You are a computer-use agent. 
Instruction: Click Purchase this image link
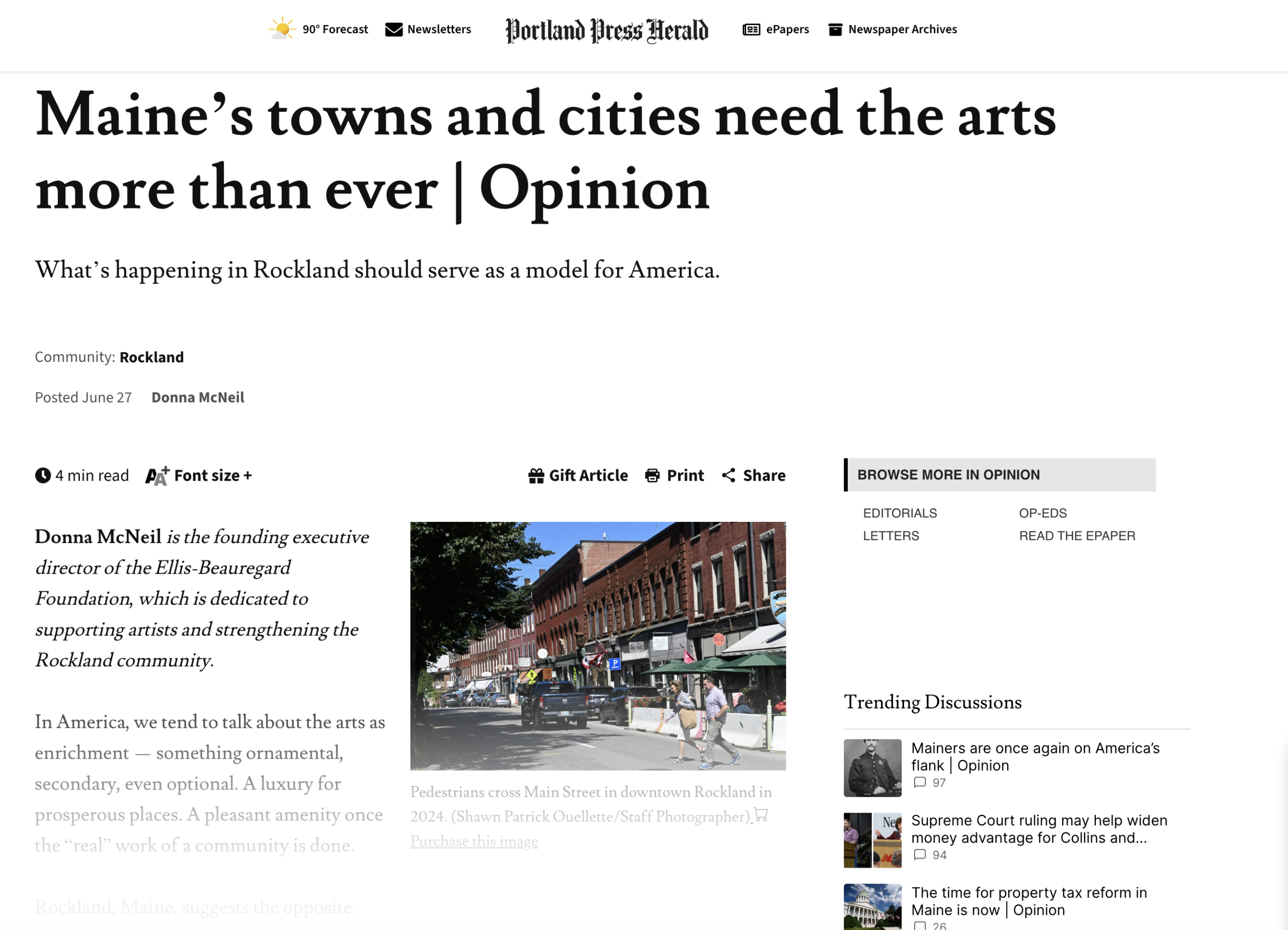pyautogui.click(x=473, y=841)
